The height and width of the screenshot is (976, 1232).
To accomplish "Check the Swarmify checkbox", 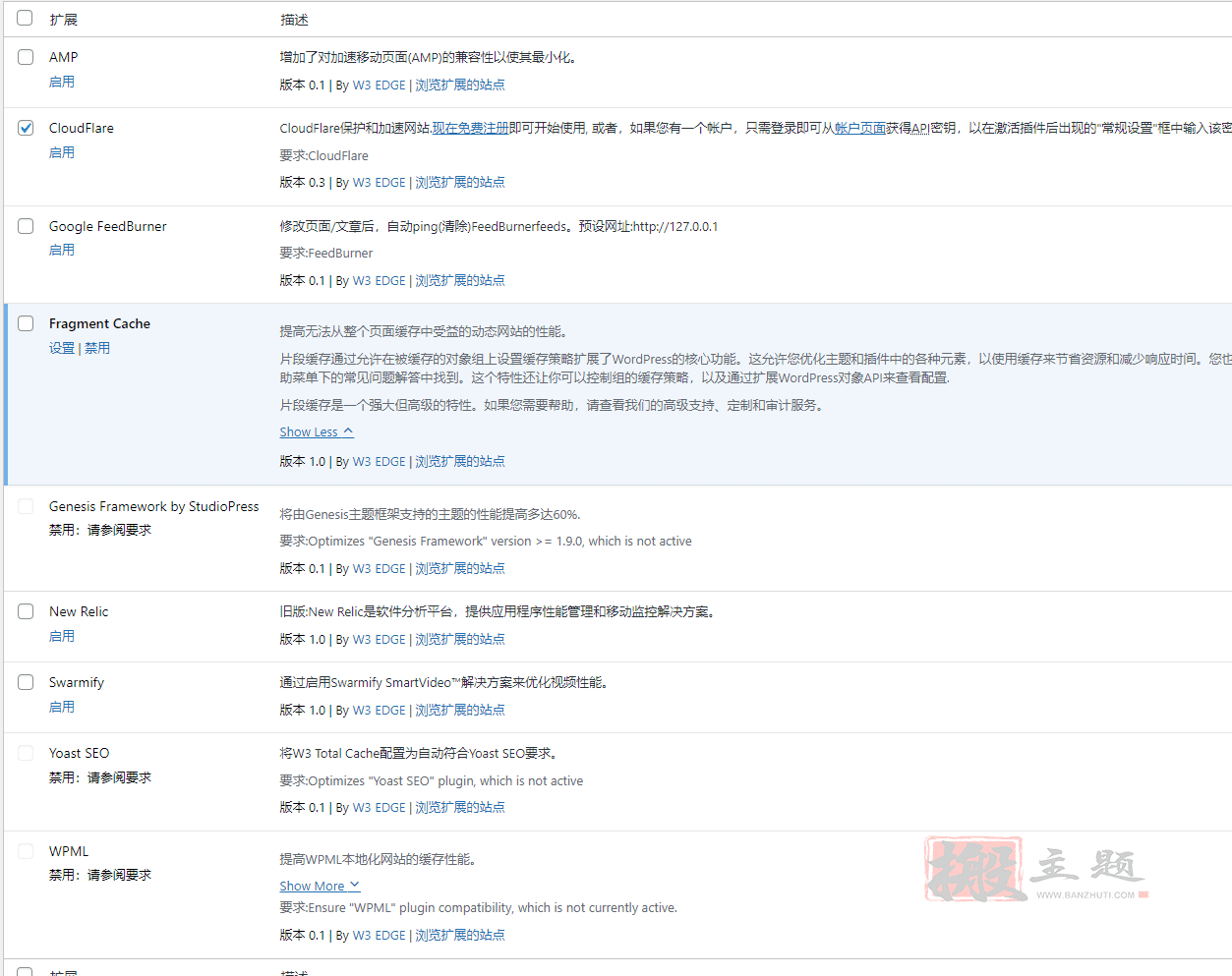I will coord(26,682).
